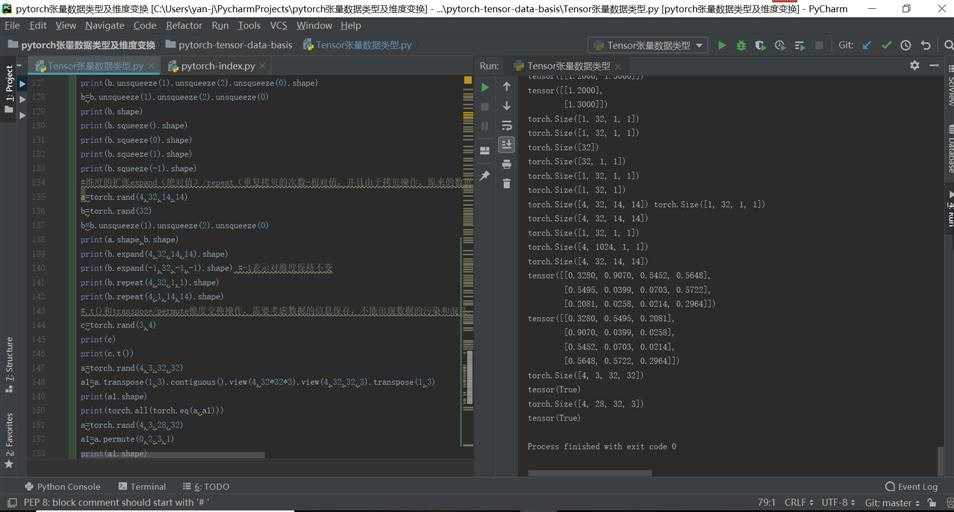954x512 pixels.
Task: Clear all console output trash icon
Action: point(506,184)
